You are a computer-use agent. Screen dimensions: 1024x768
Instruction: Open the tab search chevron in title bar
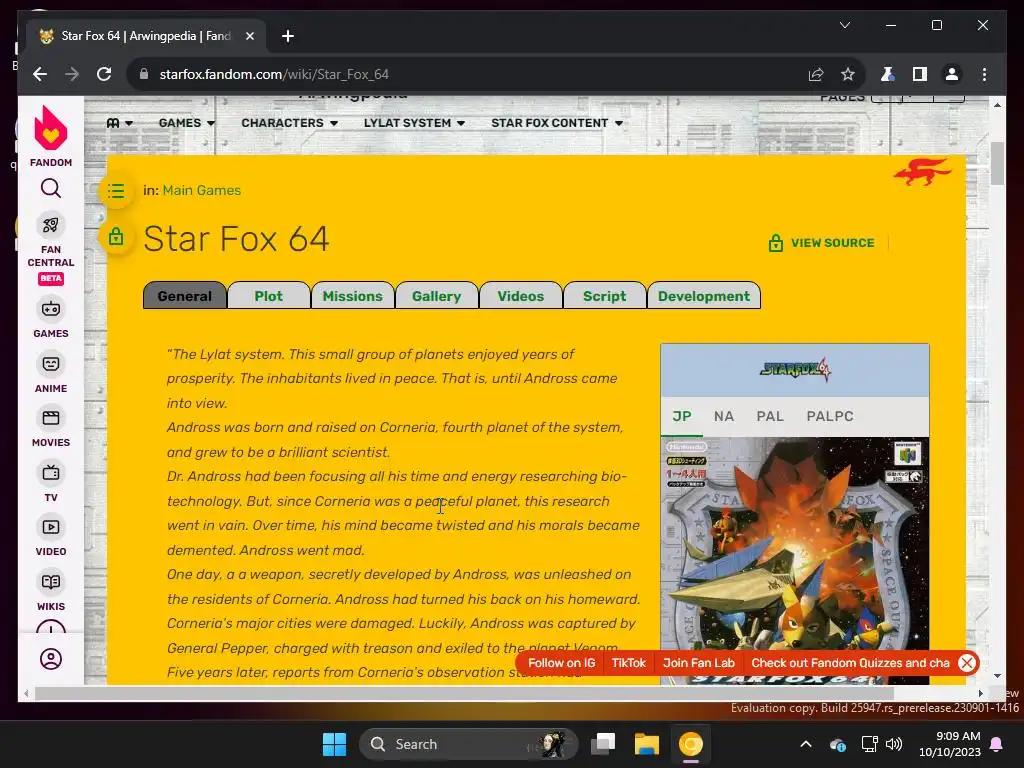click(x=844, y=25)
